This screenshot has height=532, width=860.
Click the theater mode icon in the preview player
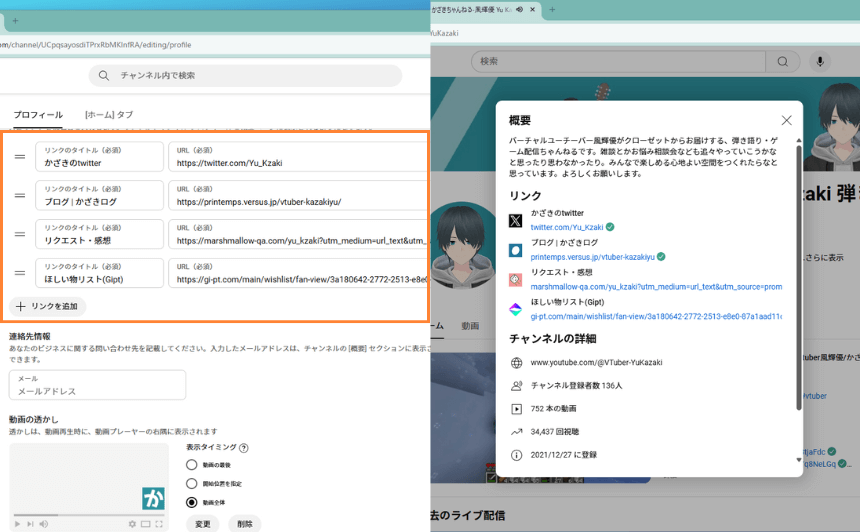(145, 524)
